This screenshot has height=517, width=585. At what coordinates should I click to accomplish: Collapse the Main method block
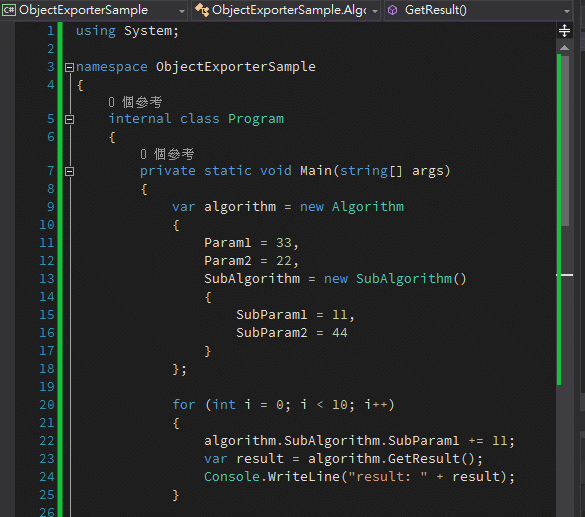69,172
